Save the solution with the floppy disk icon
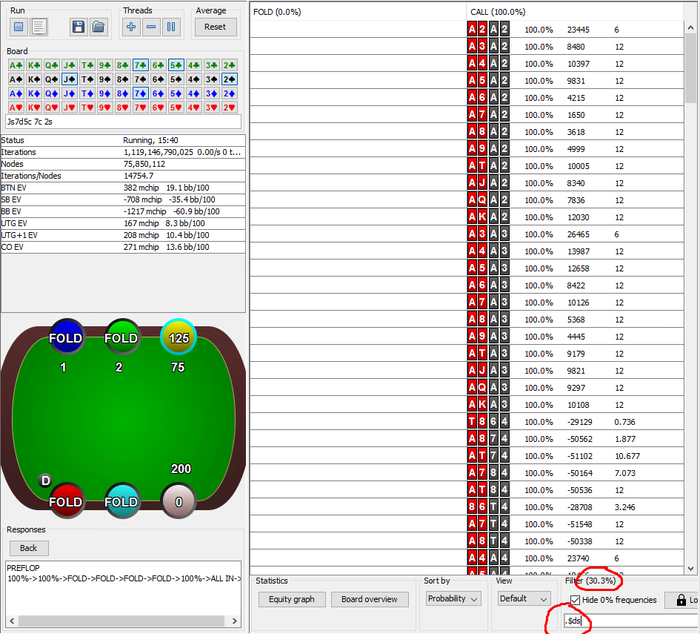 pyautogui.click(x=78, y=27)
